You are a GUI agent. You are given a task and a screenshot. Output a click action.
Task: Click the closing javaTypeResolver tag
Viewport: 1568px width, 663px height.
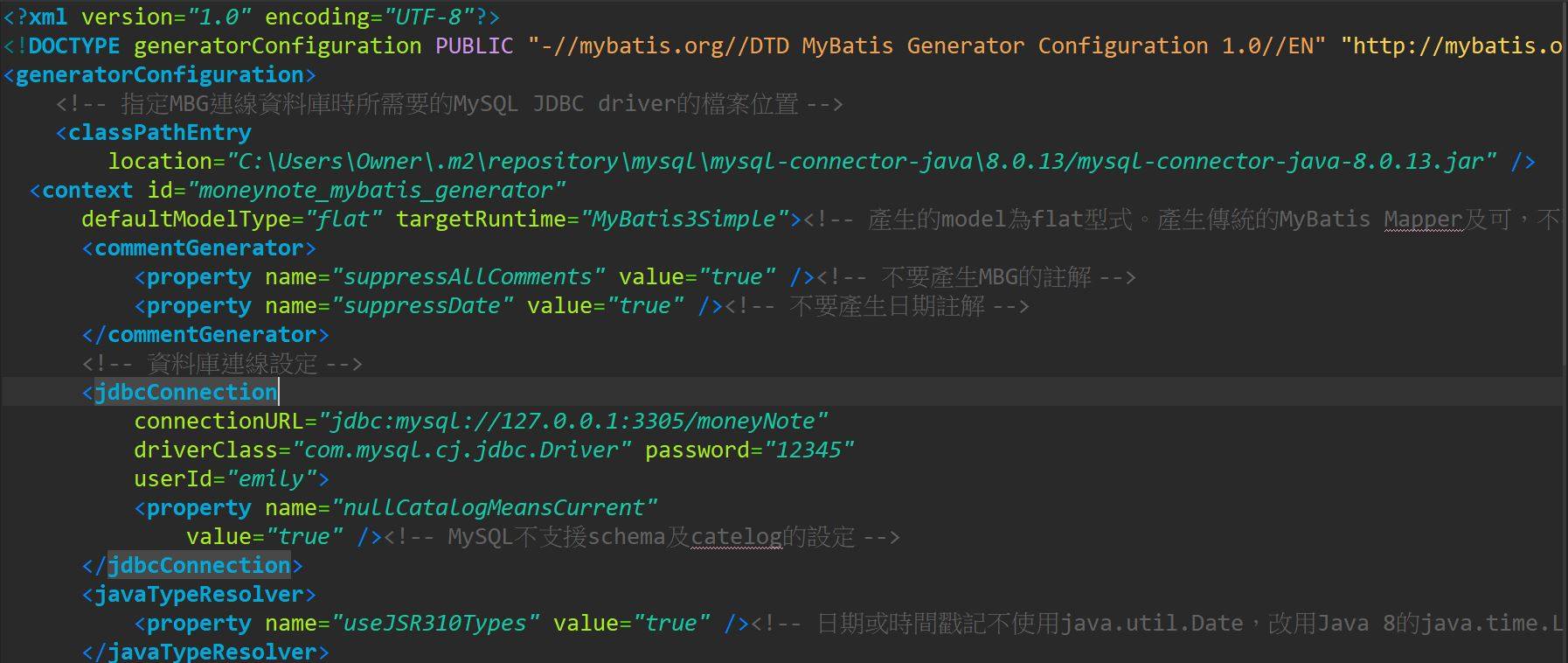coord(205,652)
